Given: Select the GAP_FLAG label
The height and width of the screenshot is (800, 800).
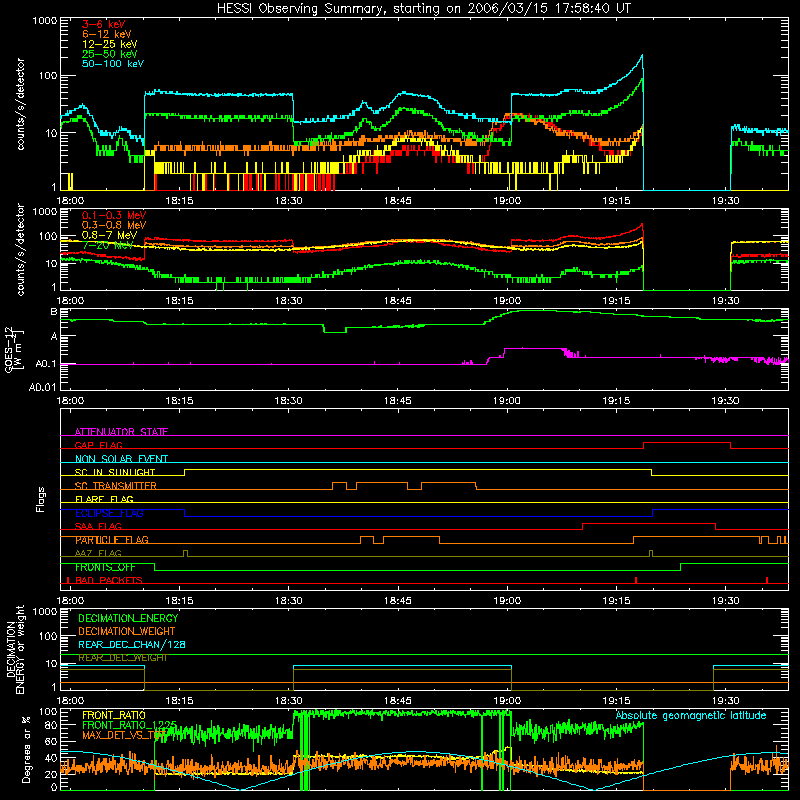Looking at the screenshot, I should [98, 445].
